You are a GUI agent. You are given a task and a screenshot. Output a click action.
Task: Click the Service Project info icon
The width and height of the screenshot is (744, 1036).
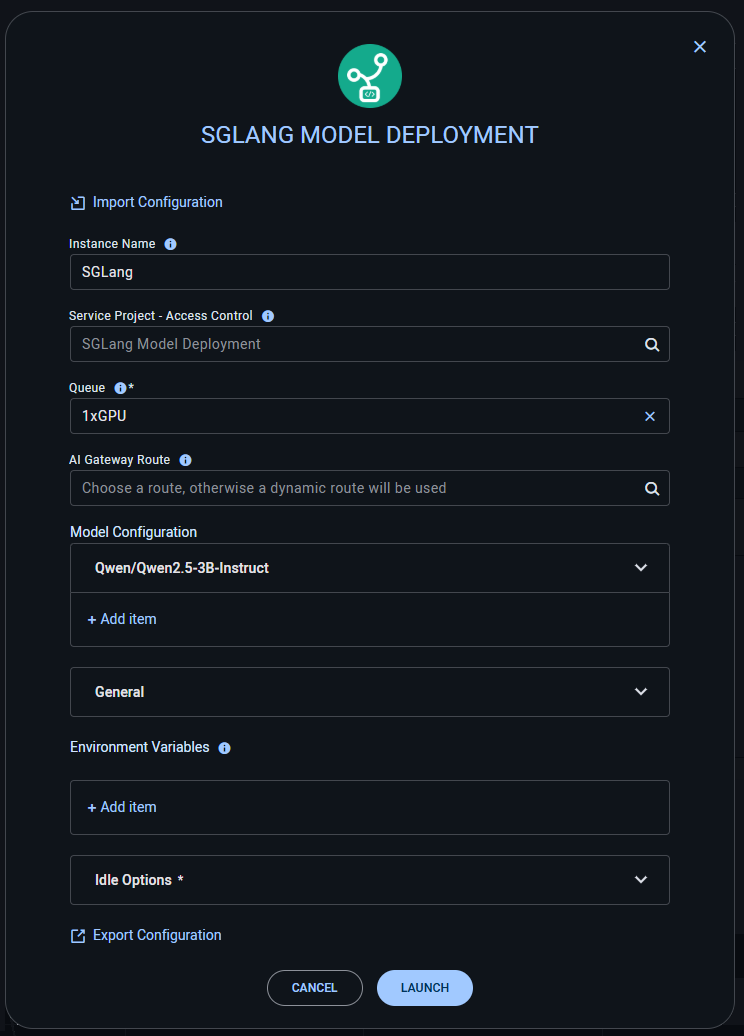[268, 316]
